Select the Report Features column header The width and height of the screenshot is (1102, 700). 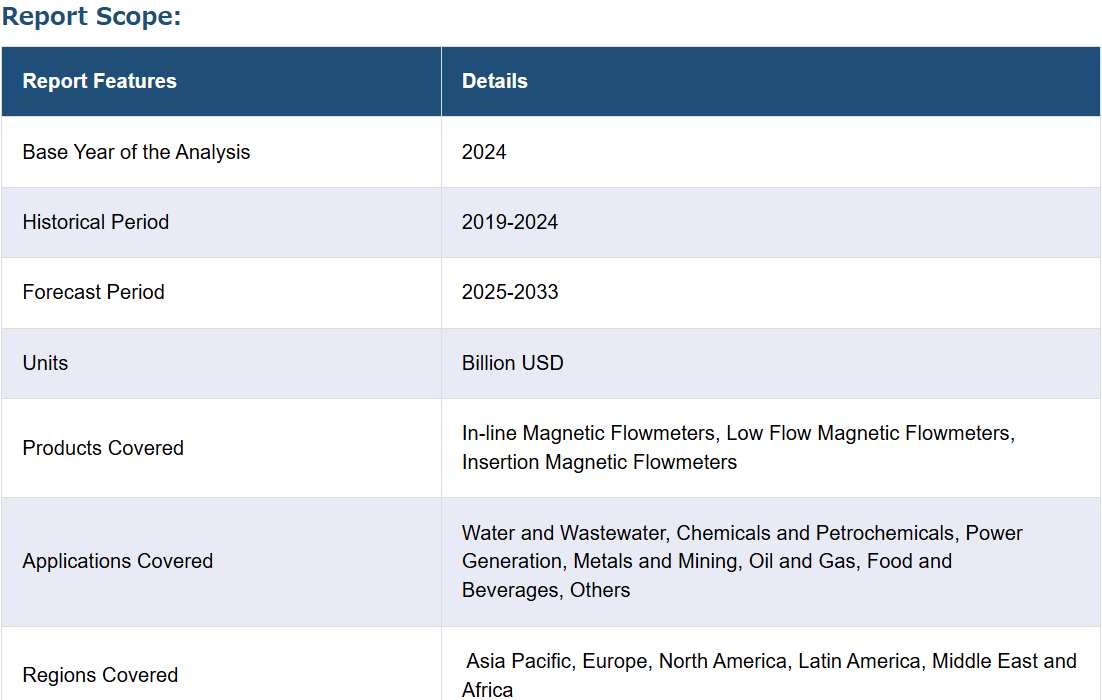(x=99, y=81)
